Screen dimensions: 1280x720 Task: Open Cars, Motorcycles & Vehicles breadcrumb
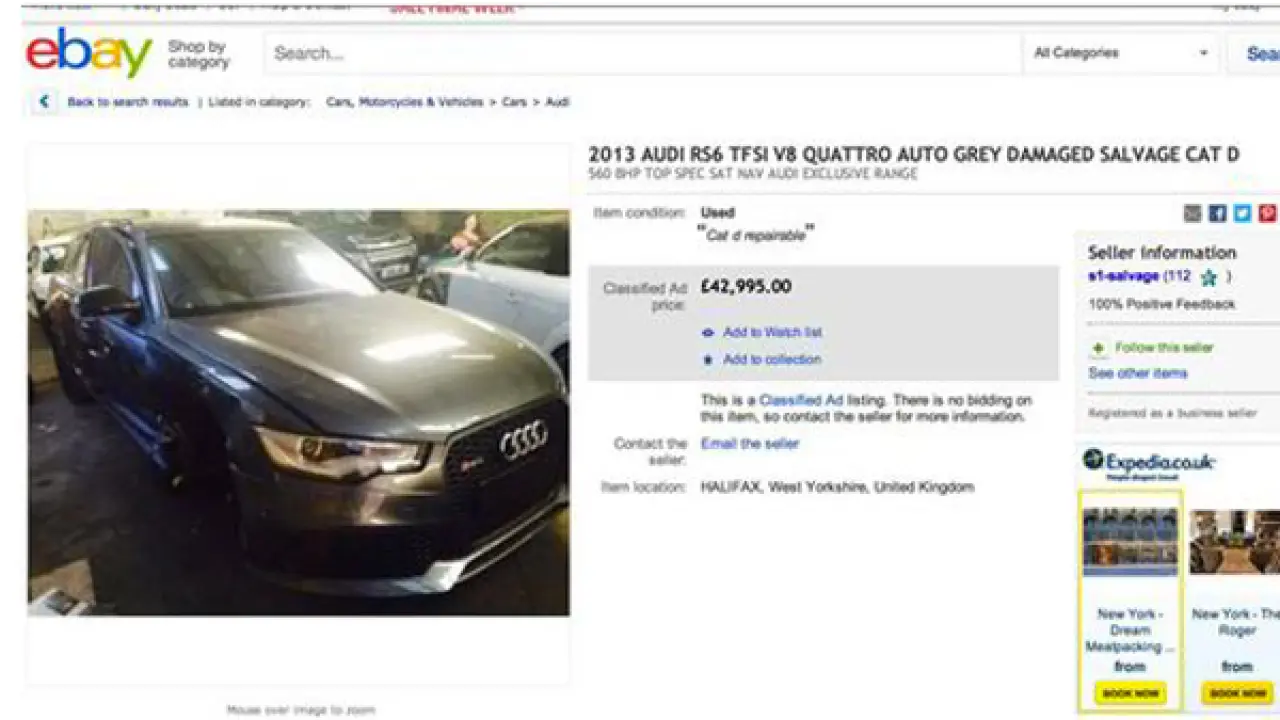404,102
